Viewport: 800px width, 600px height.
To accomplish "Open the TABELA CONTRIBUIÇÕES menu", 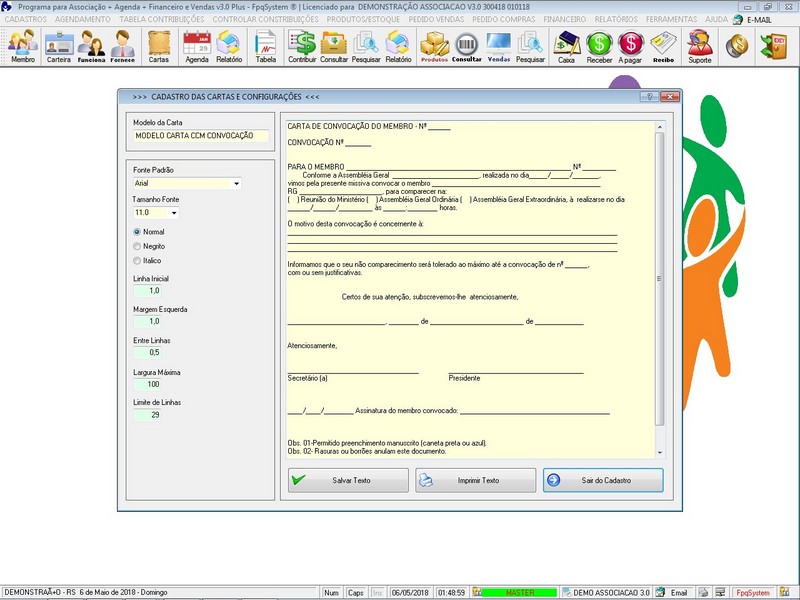I will 162,19.
